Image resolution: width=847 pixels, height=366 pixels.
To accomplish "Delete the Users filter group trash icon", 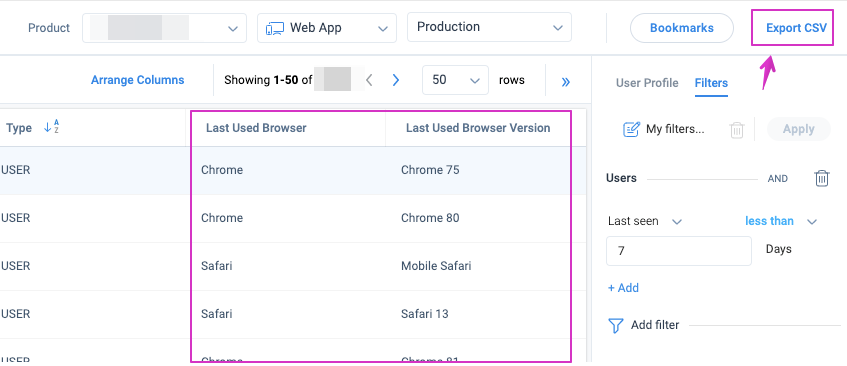I will tap(822, 178).
